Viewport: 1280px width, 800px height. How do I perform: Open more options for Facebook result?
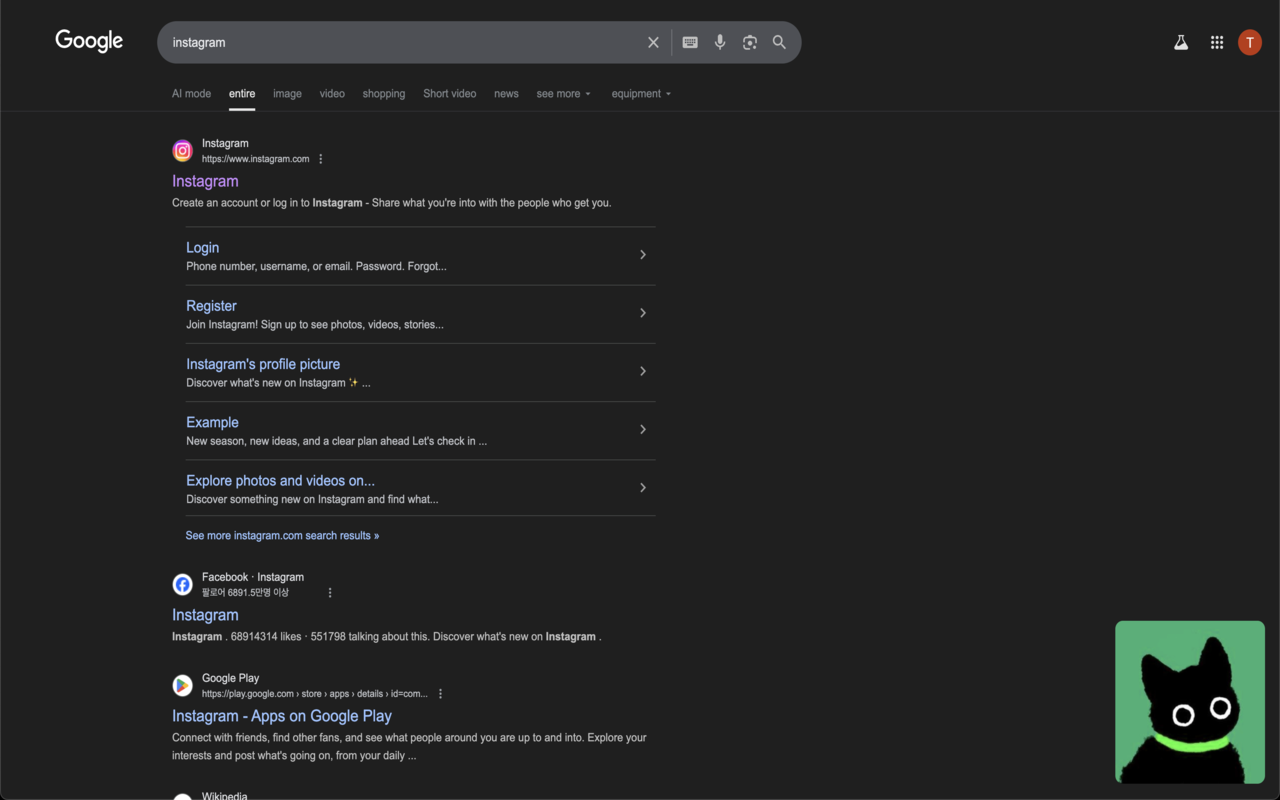(330, 593)
